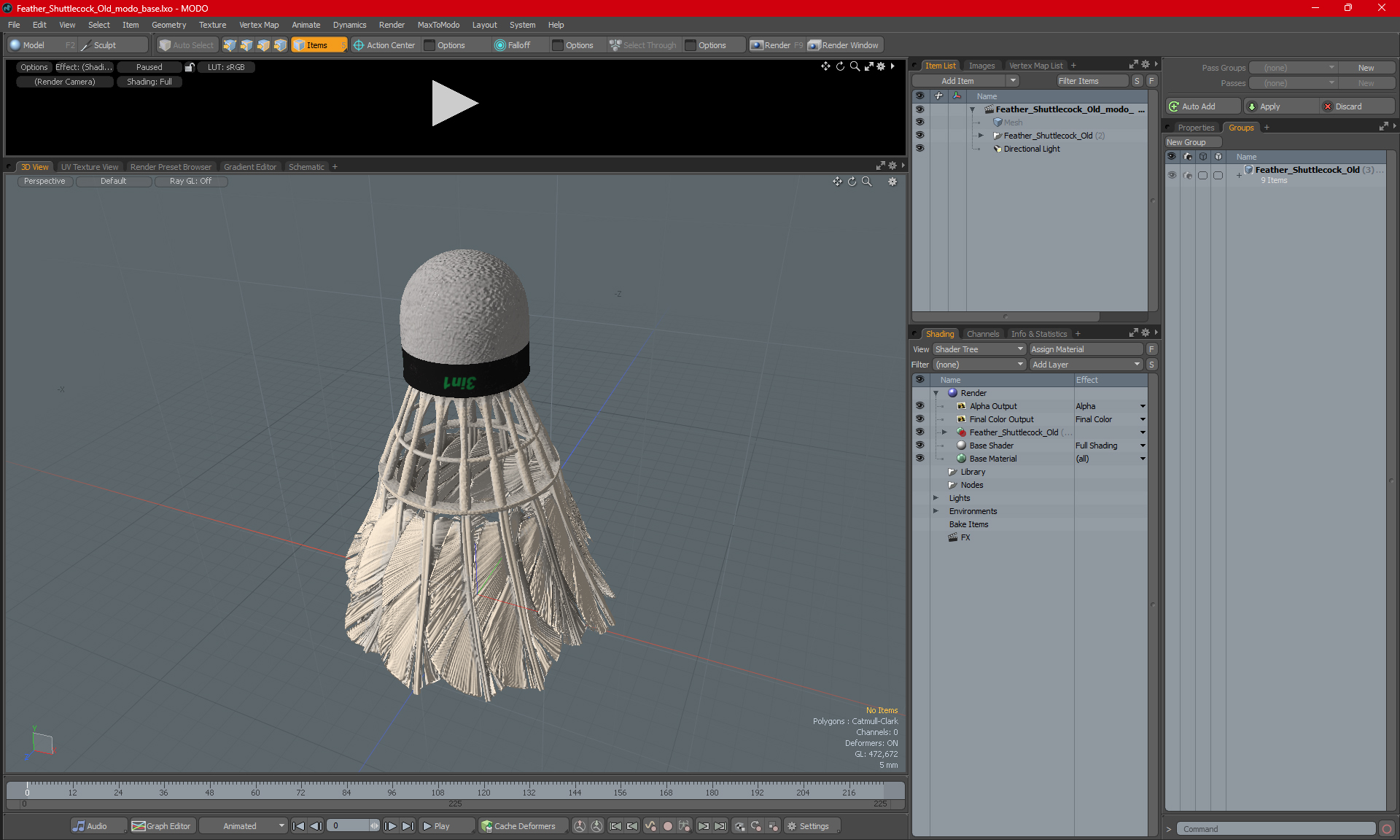The width and height of the screenshot is (1400, 840).
Task: Collapse the Render tree node
Action: [936, 393]
